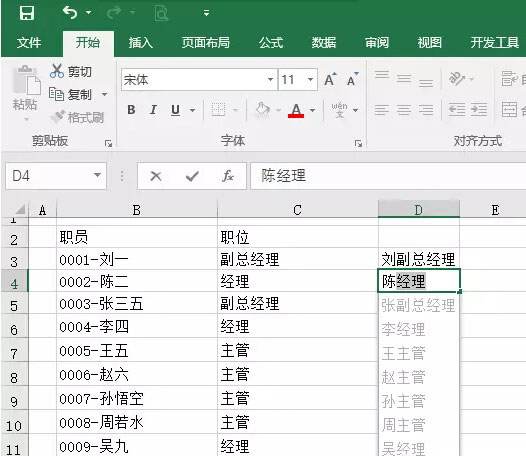
Task: Open the 字体 dialog launcher
Action: 358,144
